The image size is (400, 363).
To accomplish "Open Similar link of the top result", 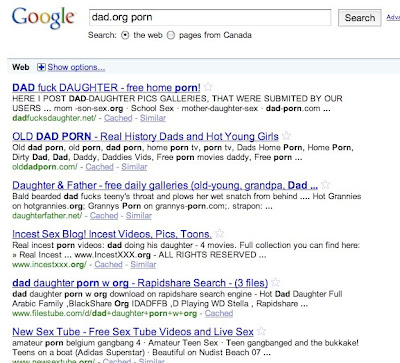I will click(153, 118).
